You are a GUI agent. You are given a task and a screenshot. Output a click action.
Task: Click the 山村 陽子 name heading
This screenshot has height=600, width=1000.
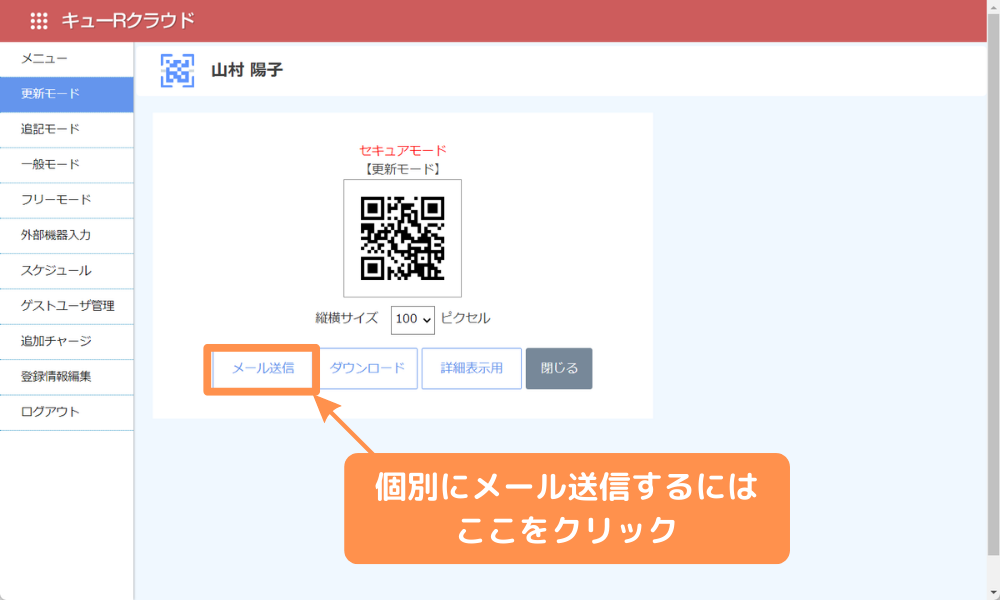[x=247, y=70]
